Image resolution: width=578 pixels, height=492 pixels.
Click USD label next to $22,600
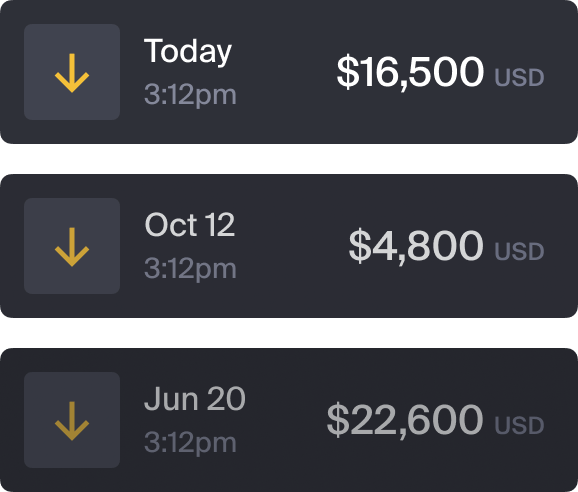click(x=519, y=425)
